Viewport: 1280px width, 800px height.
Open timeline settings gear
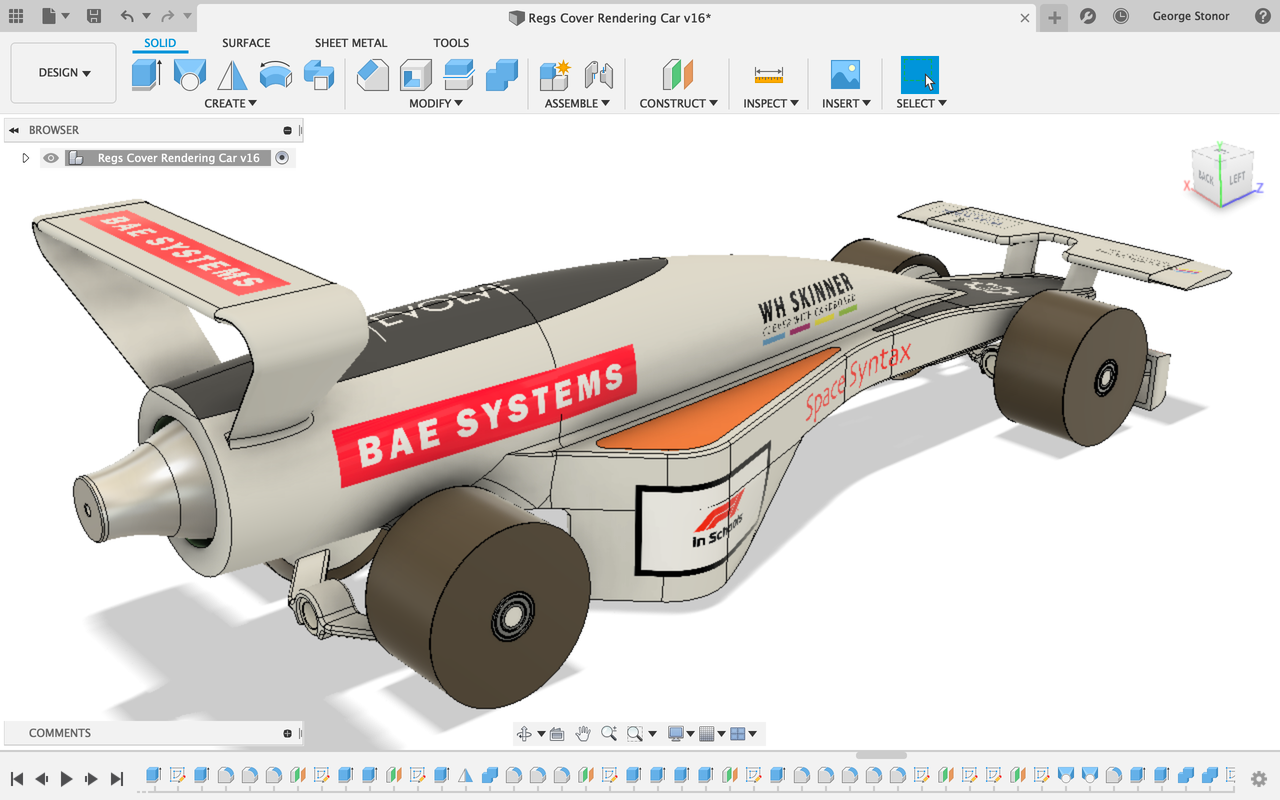[x=1259, y=779]
